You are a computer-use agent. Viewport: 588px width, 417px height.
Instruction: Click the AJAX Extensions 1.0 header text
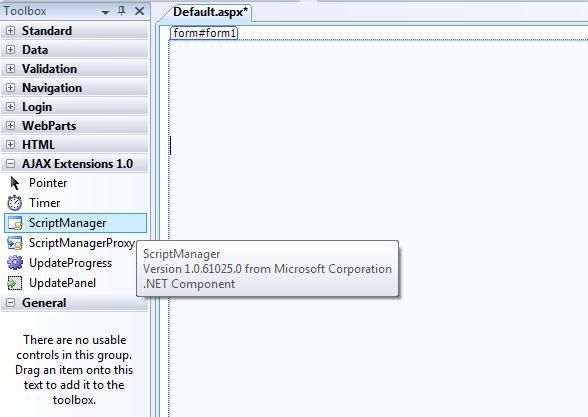(77, 164)
